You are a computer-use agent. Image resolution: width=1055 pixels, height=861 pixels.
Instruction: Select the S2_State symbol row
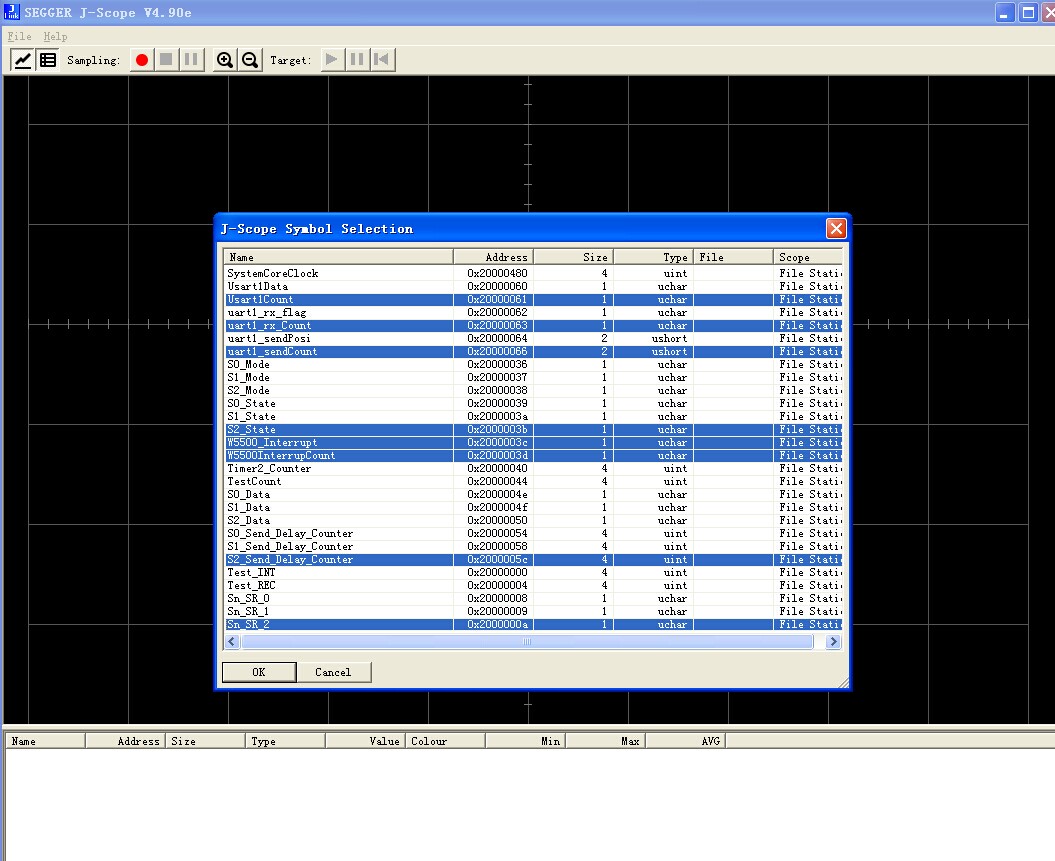click(533, 429)
